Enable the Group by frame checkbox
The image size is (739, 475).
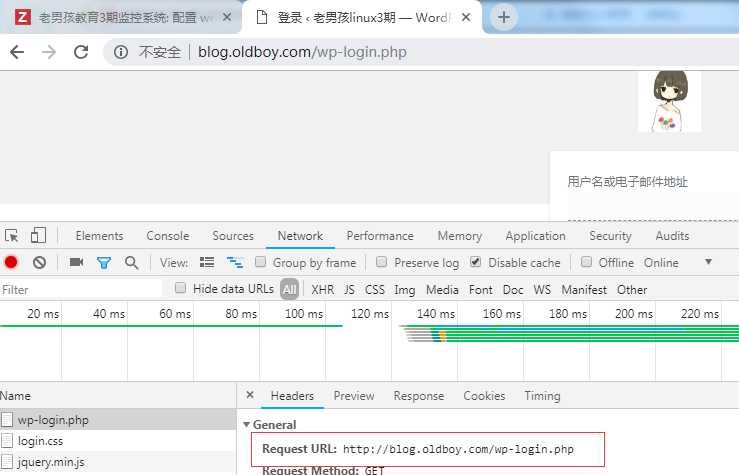coord(261,262)
